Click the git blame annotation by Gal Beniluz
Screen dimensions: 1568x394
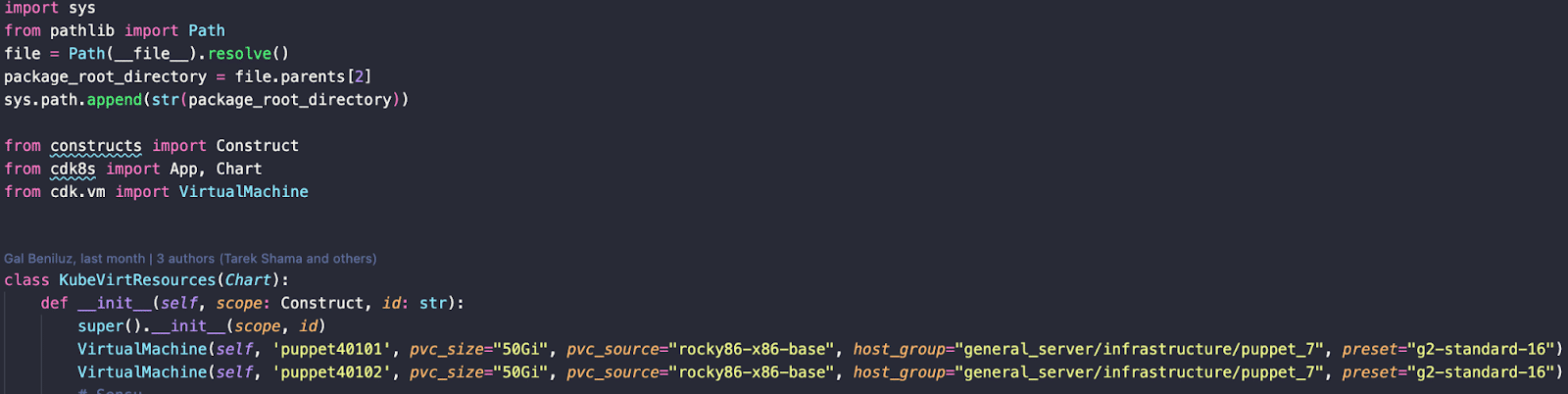coord(74,259)
